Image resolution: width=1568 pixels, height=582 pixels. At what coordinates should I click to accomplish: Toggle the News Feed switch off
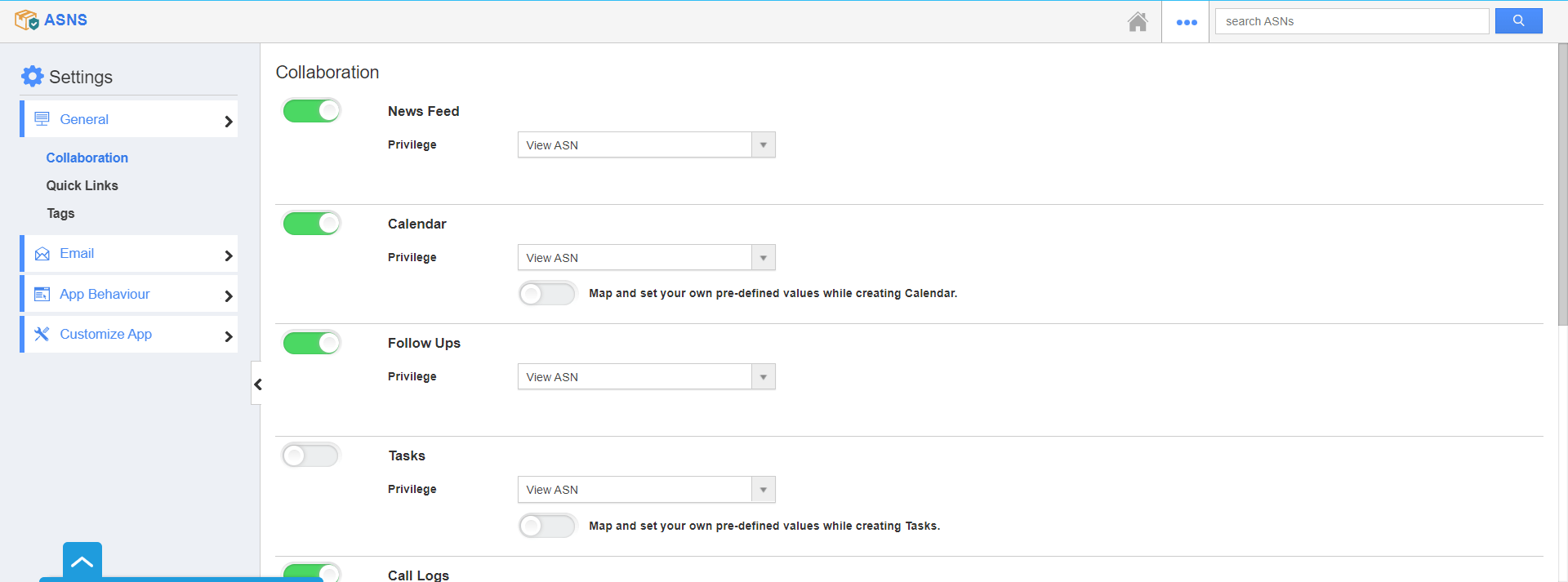coord(311,111)
